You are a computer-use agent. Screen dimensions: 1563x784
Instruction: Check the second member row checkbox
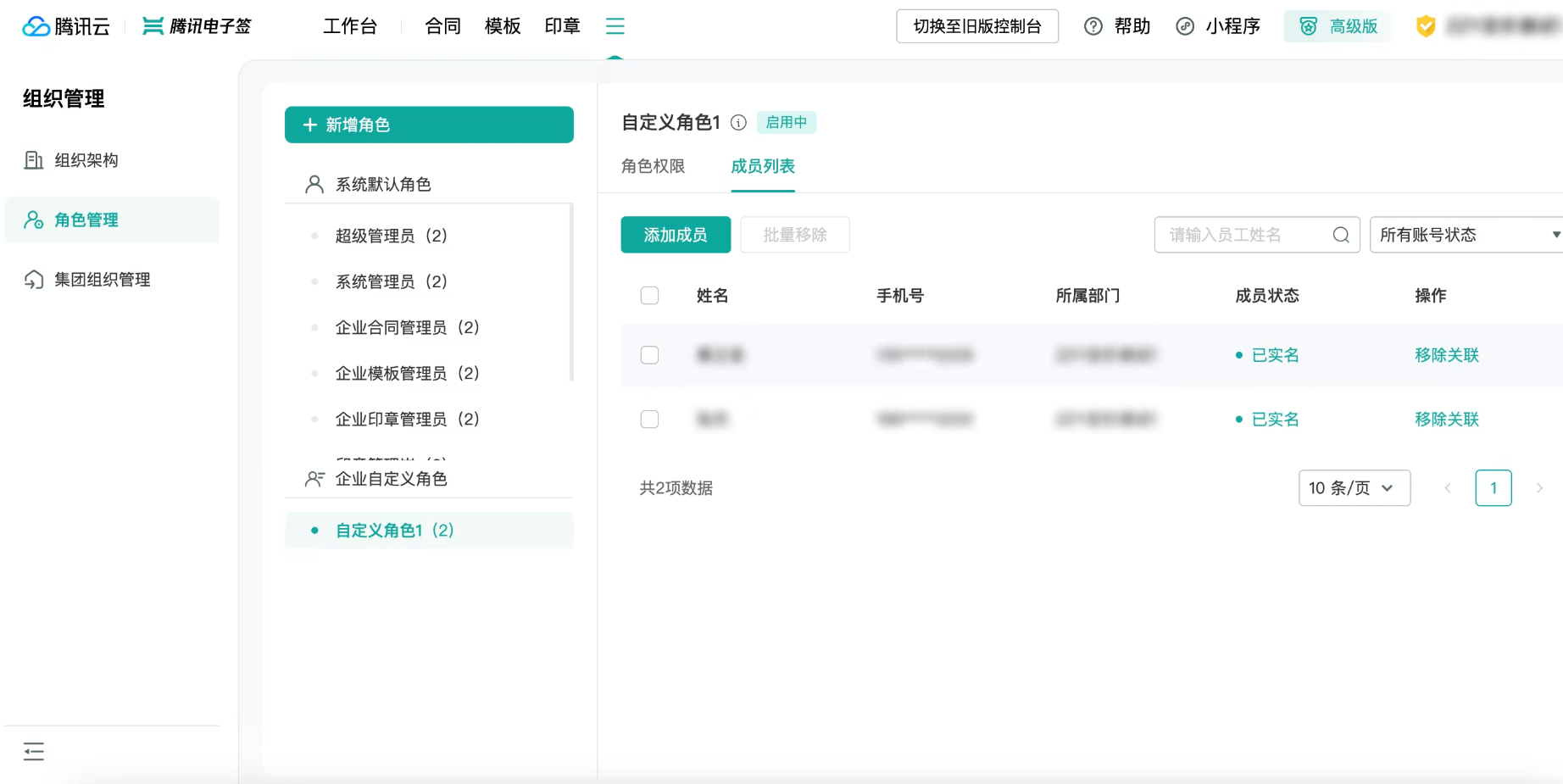point(649,420)
